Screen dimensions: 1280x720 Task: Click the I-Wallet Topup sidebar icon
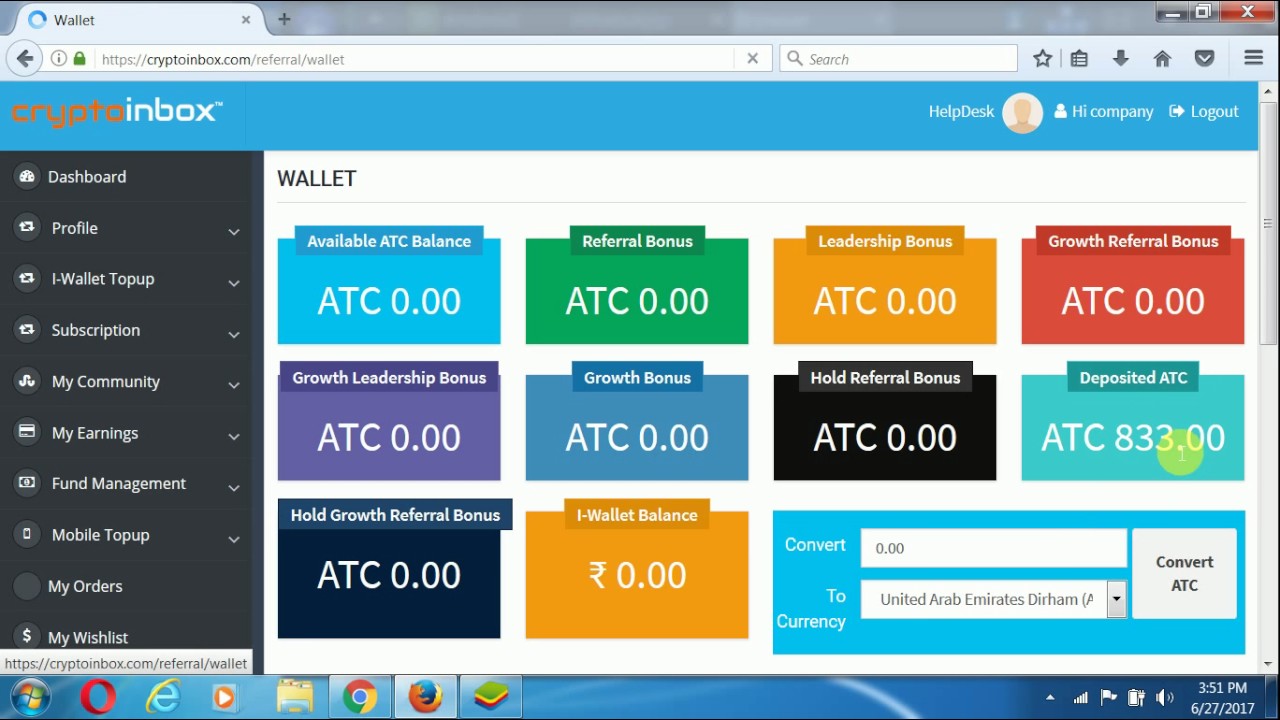pos(27,278)
